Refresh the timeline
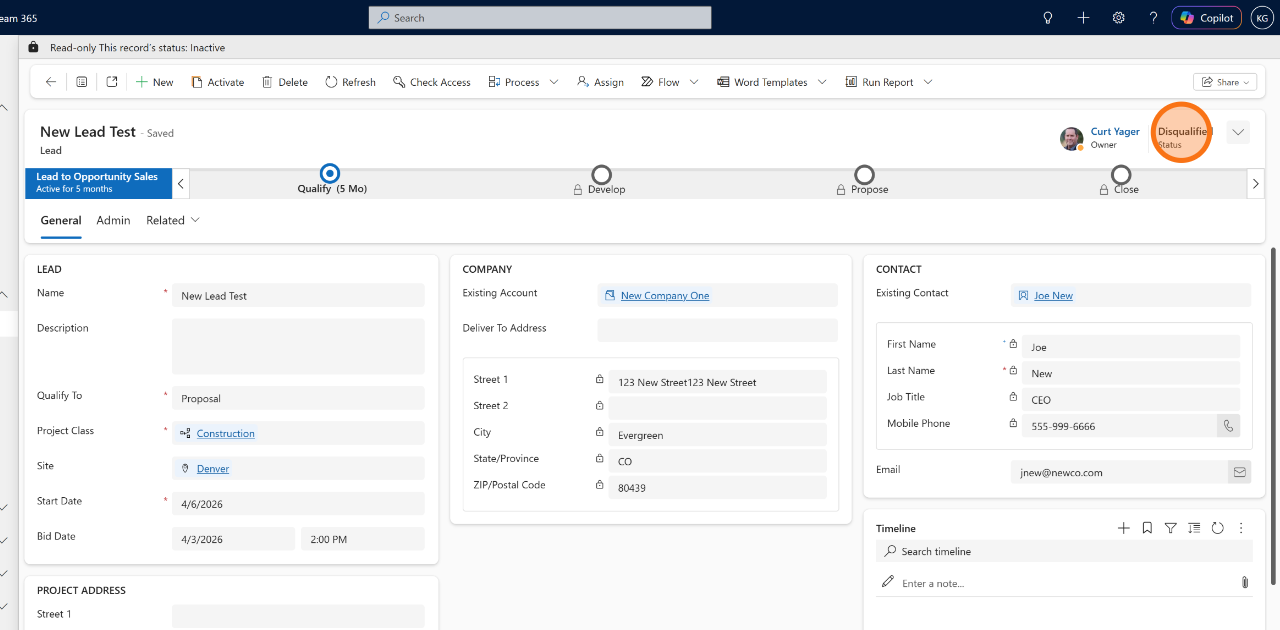Viewport: 1280px width, 630px height. point(1217,528)
